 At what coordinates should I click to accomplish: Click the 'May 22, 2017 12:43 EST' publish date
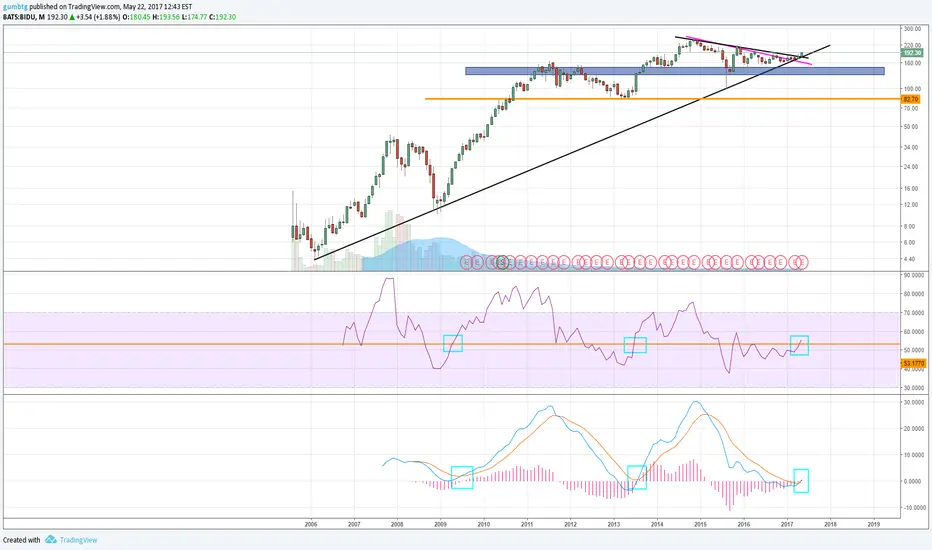click(x=158, y=7)
